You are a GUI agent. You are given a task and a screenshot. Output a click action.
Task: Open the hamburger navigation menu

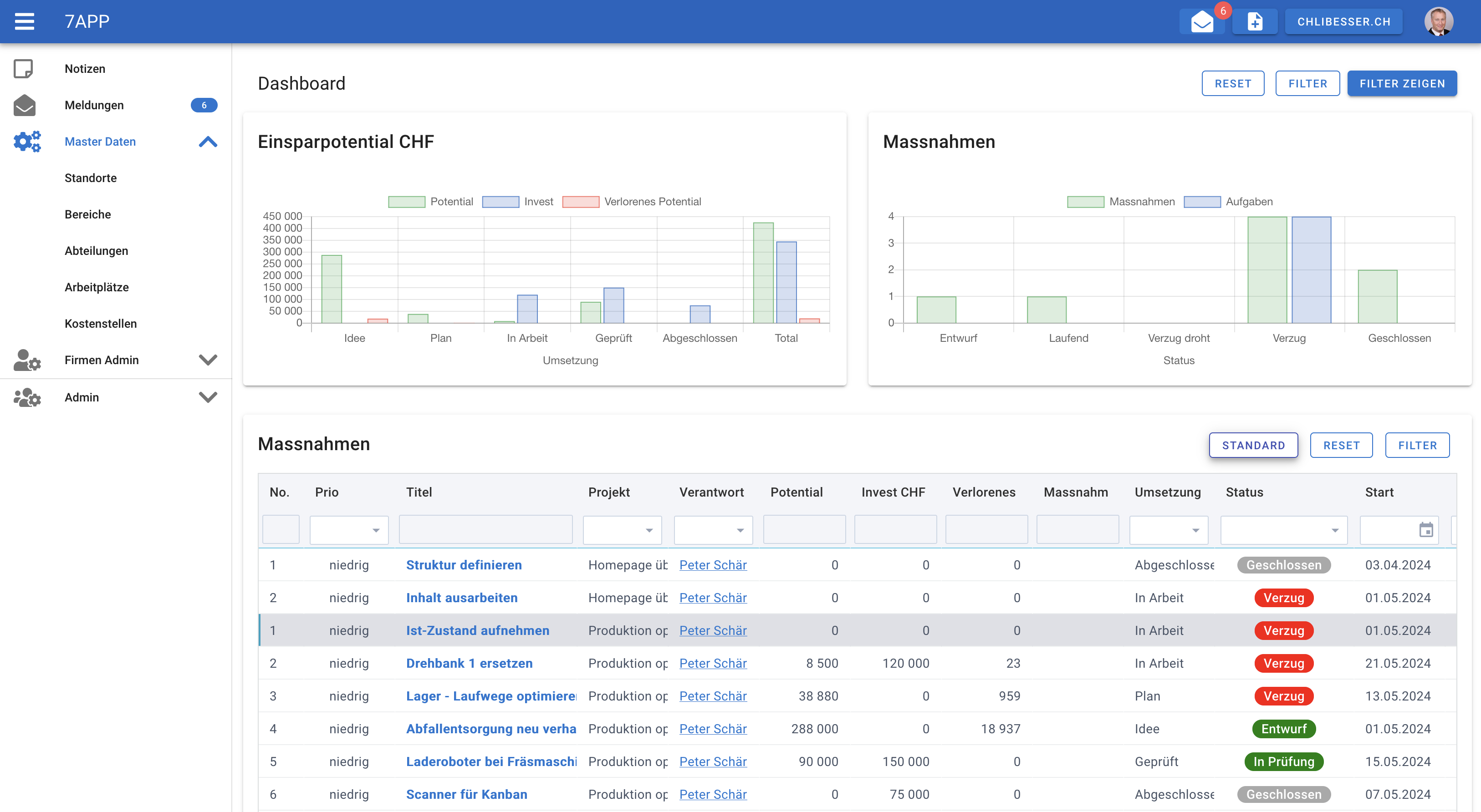click(x=25, y=21)
